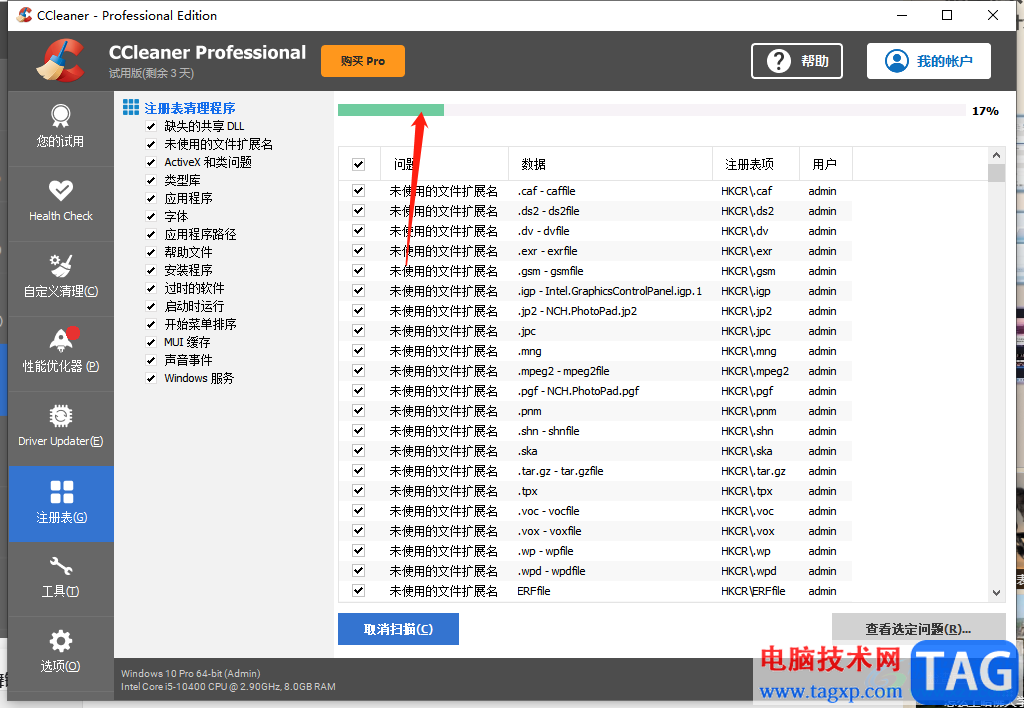Image resolution: width=1024 pixels, height=708 pixels.
Task: Click registry key HKCR\.vox
Action: [748, 531]
